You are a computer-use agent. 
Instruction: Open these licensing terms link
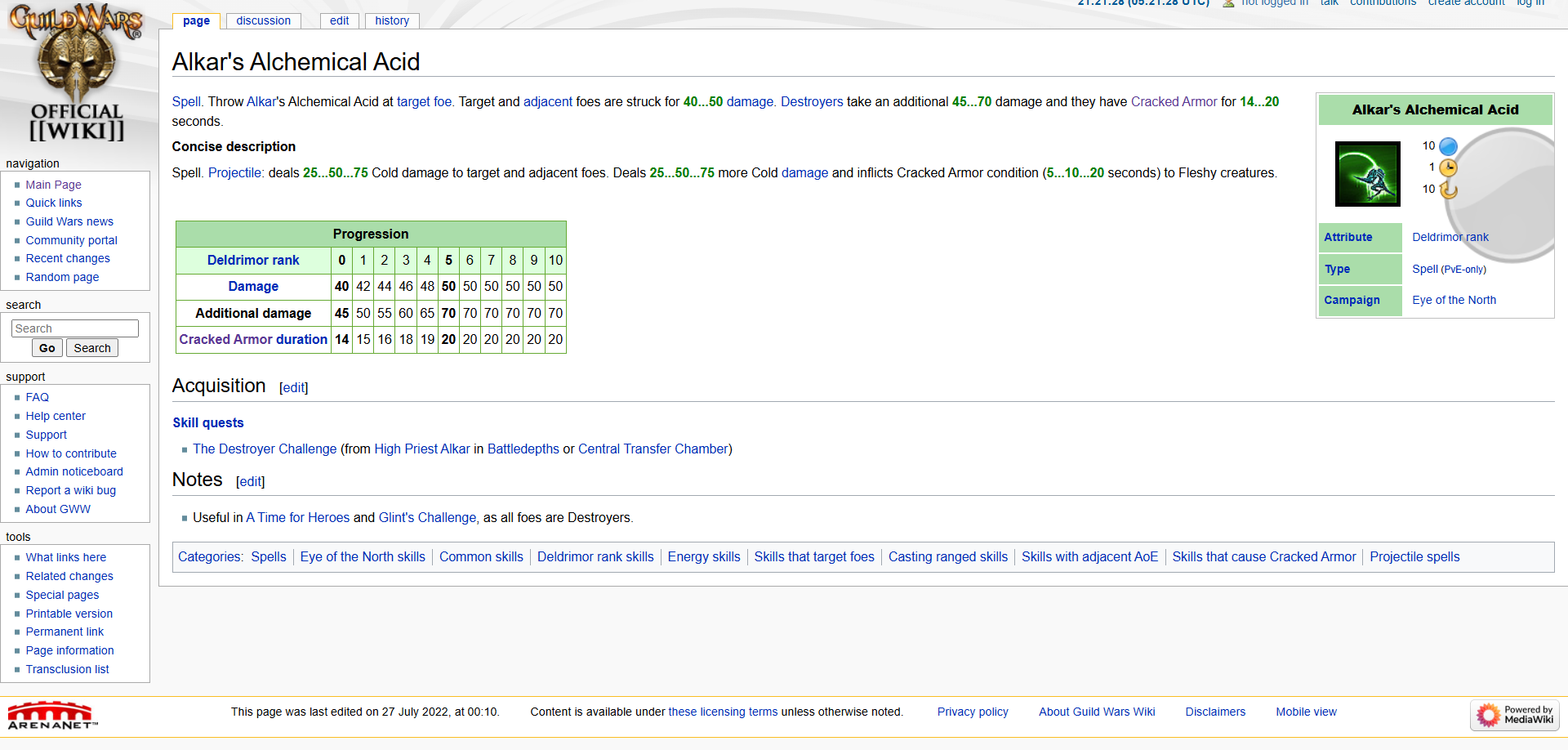723,712
